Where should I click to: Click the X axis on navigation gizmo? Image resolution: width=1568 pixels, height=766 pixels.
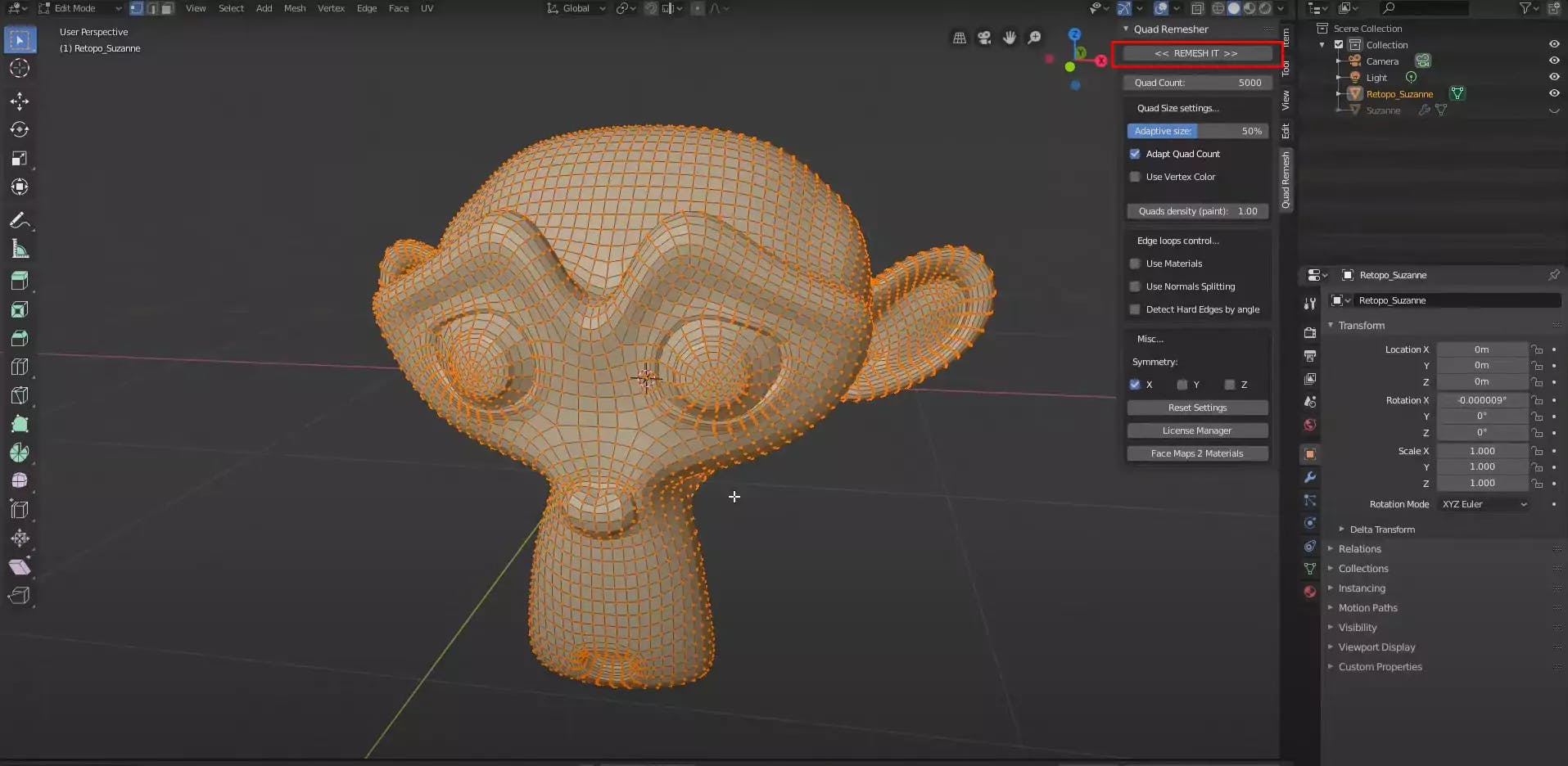1101,61
